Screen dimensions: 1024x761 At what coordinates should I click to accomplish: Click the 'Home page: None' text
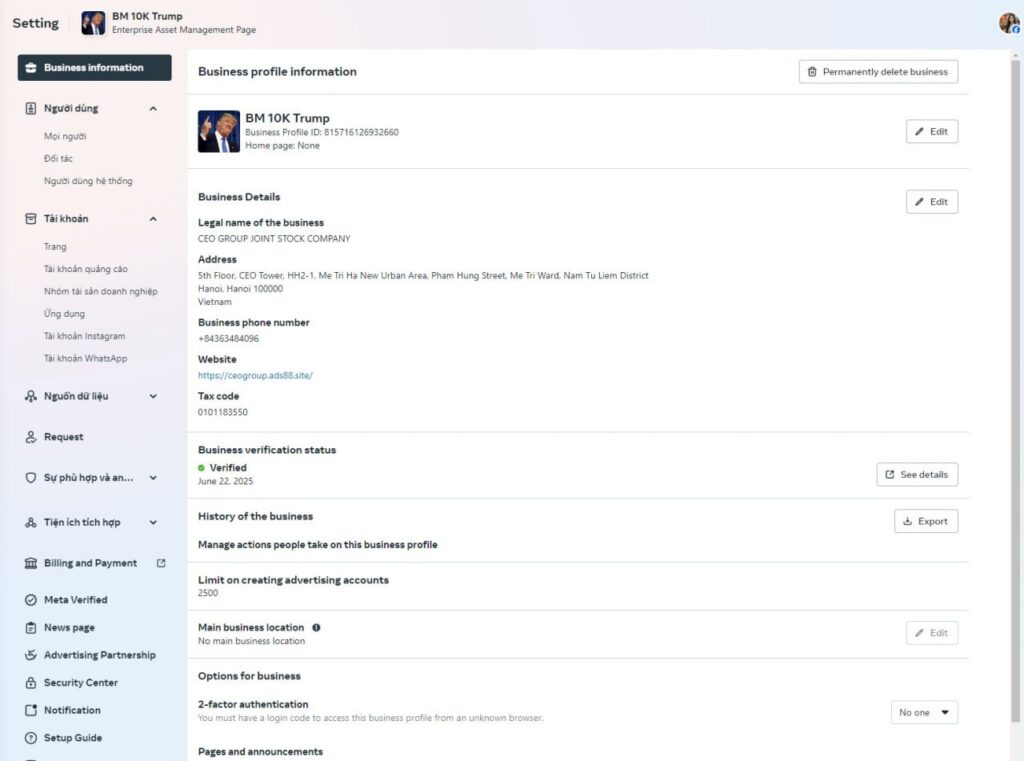[283, 146]
